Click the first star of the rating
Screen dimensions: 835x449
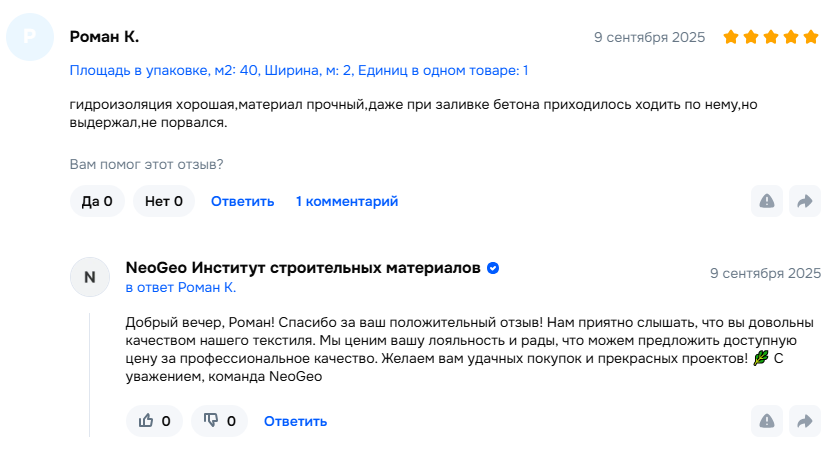(731, 37)
